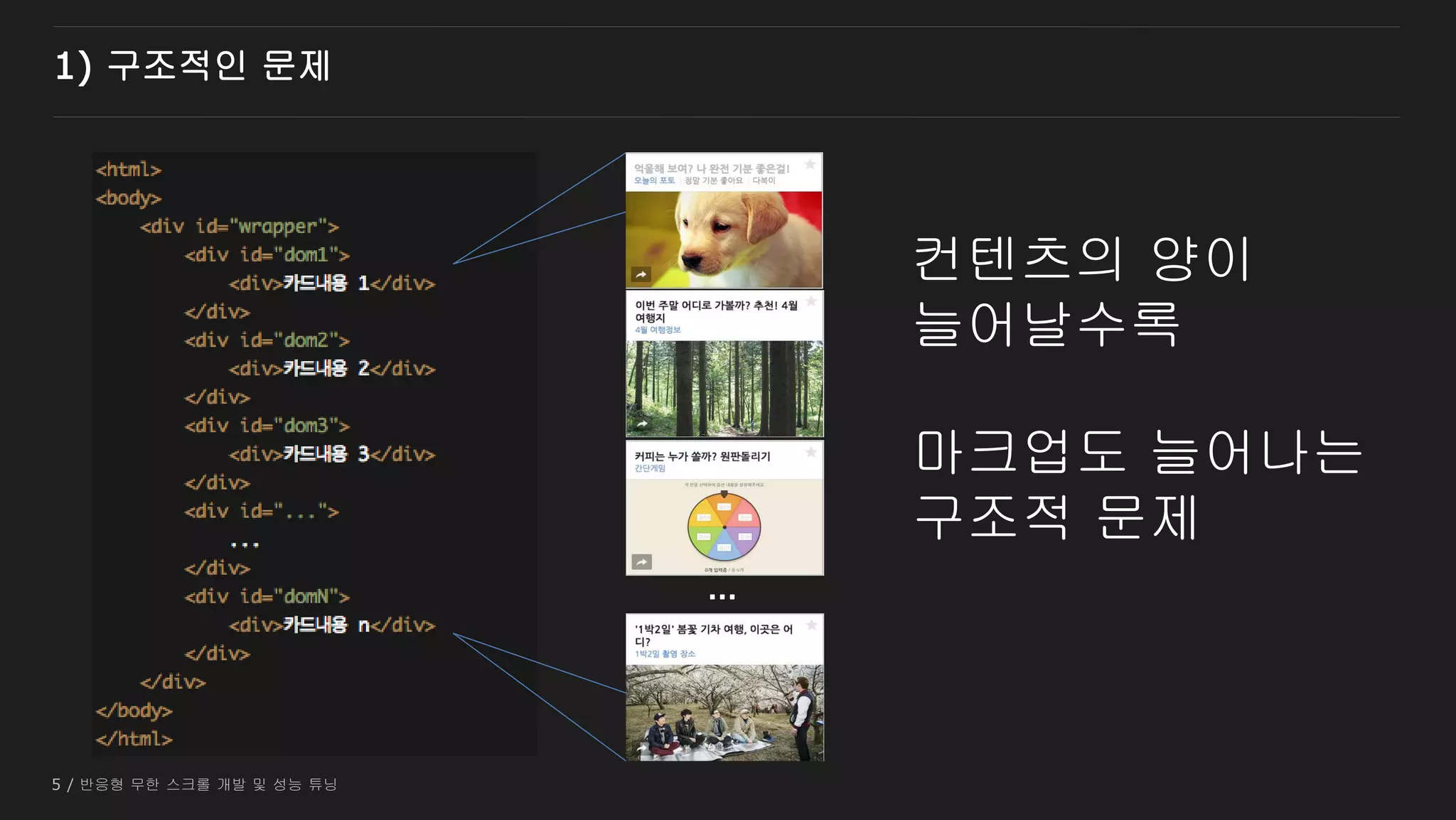Click the large text 구조적 문제 at right

[x=1056, y=517]
